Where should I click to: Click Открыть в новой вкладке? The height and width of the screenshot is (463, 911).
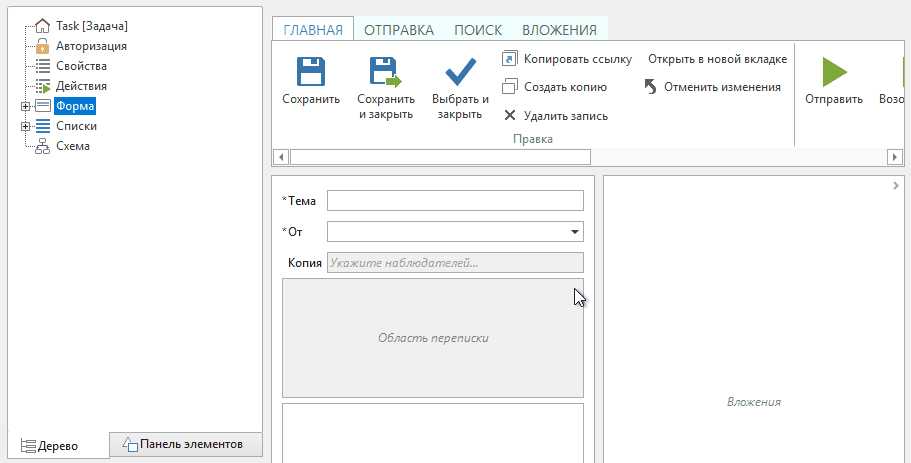[x=717, y=59]
